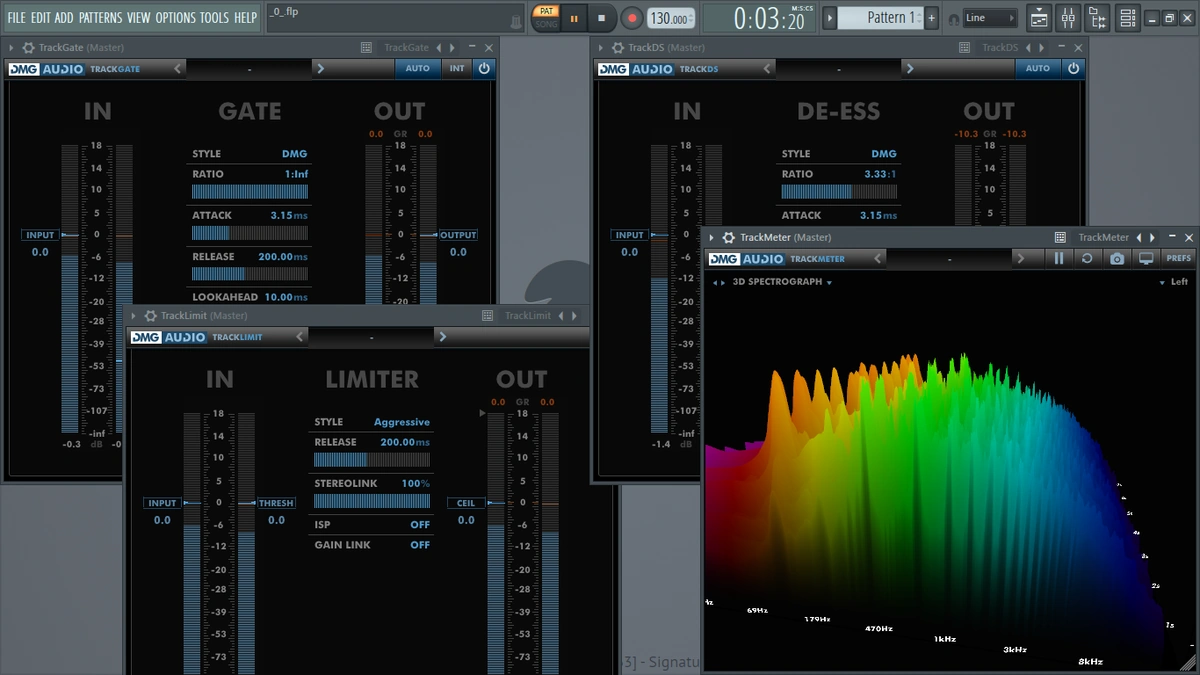The height and width of the screenshot is (675, 1200).
Task: Click the record button
Action: click(x=632, y=18)
